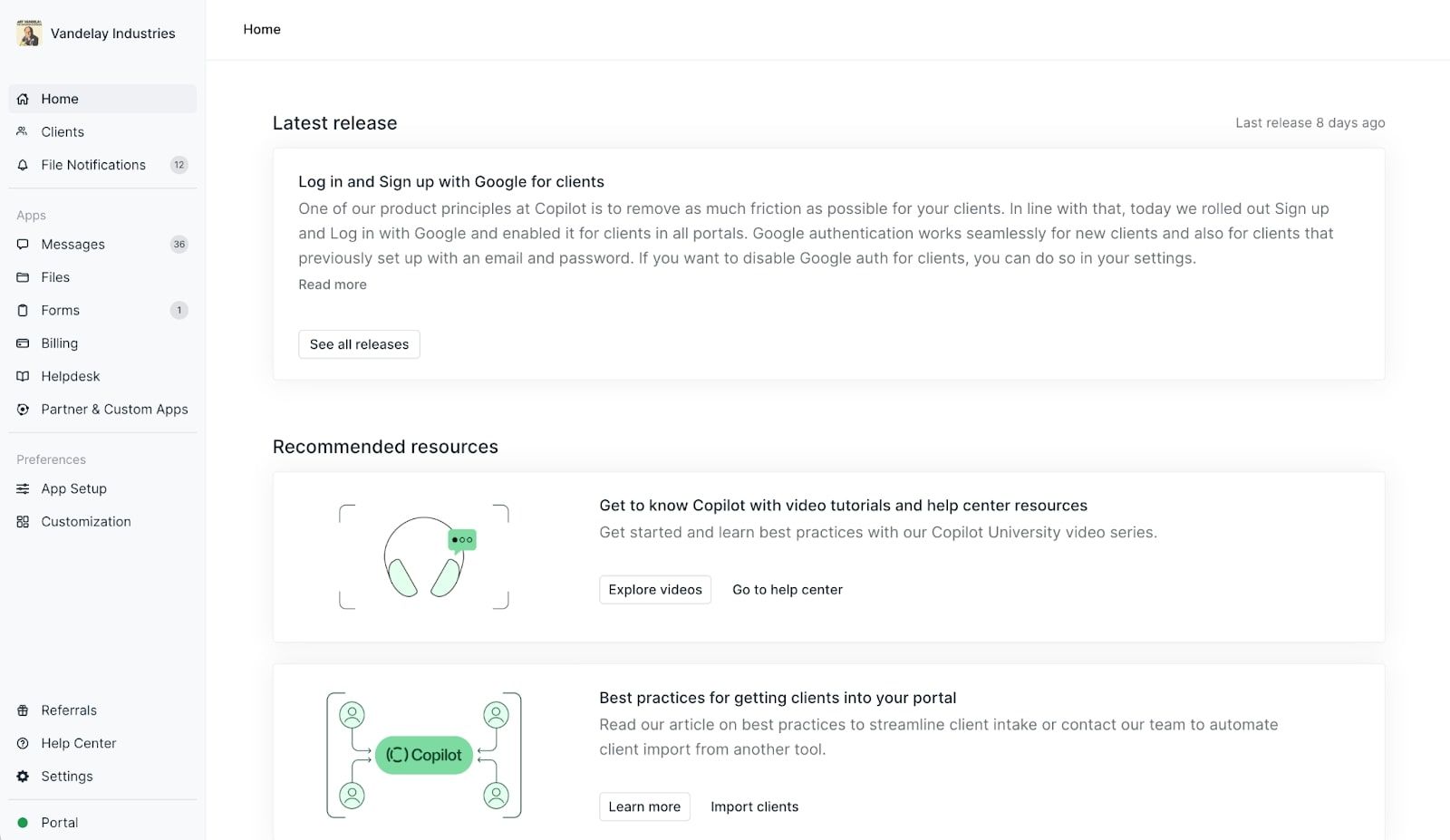Click Explore videos
The width and height of the screenshot is (1450, 840).
pos(654,589)
